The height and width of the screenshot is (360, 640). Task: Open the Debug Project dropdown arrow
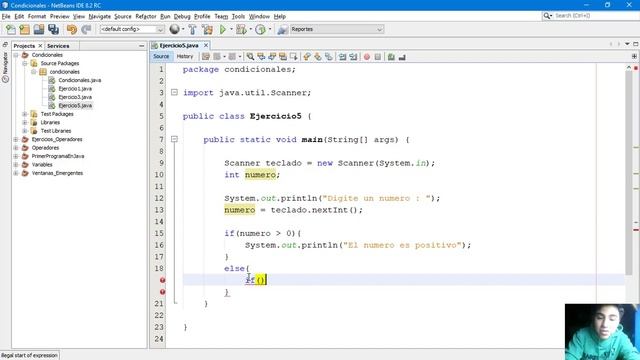pos(250,29)
